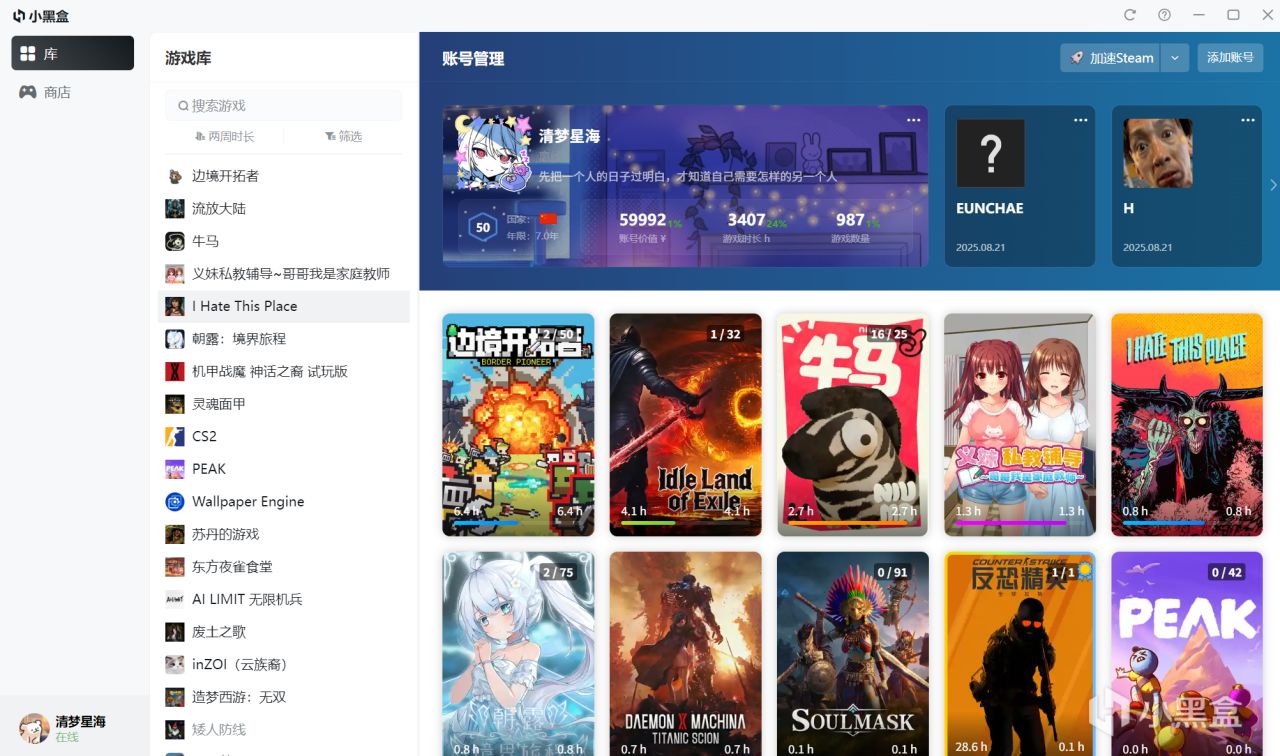Select 朝露:境界旅程 in the game list
1280x756 pixels.
[x=284, y=339]
